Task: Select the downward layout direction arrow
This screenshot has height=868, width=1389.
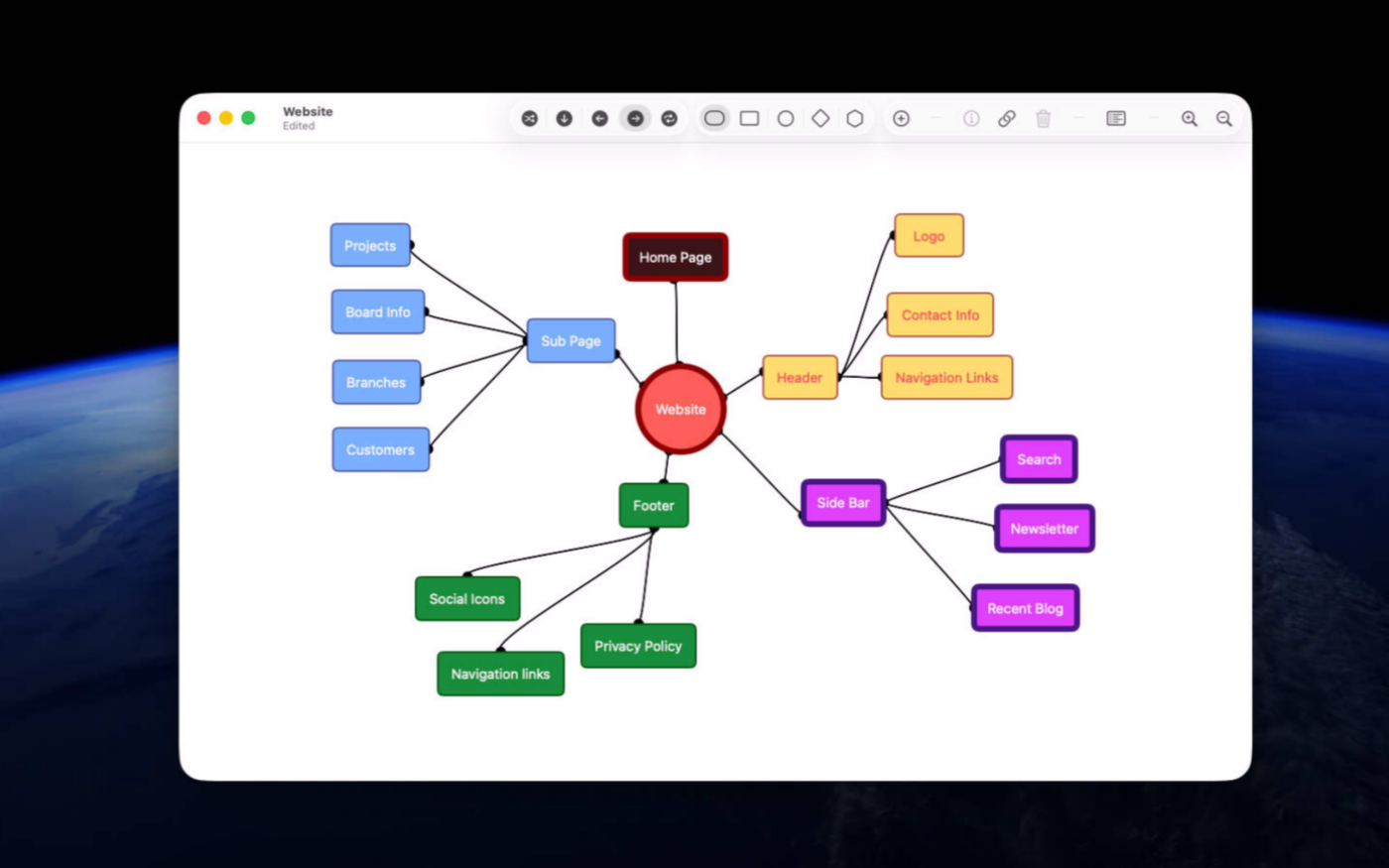Action: click(565, 118)
